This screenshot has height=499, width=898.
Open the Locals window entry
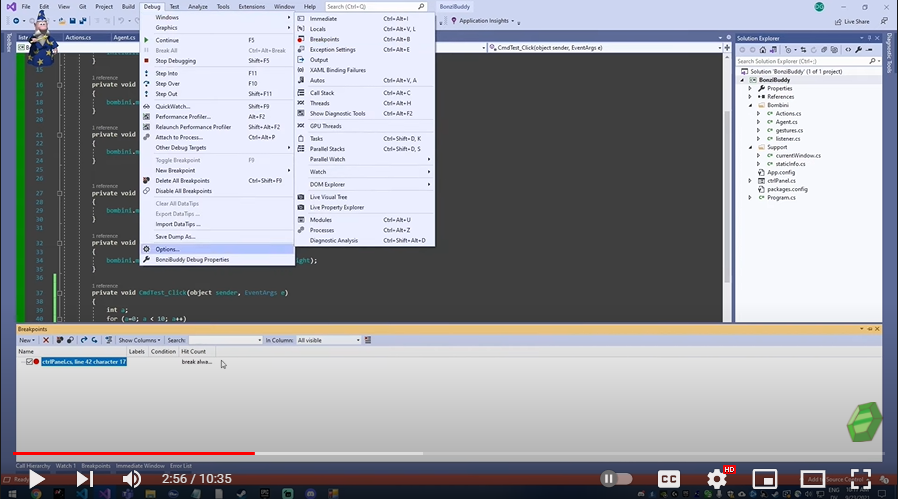tap(318, 29)
